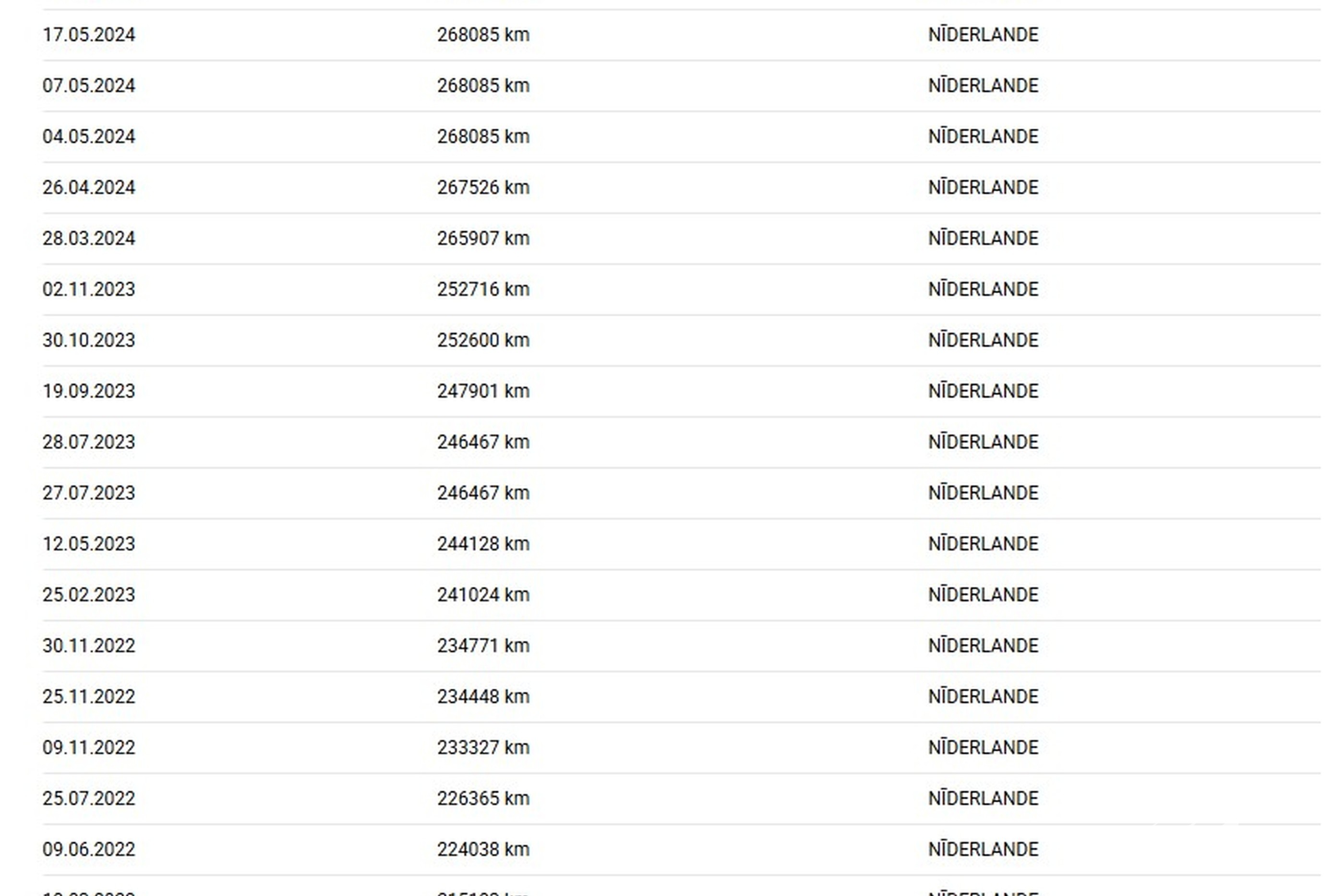Select the 28.07.2023 date entry
Screen dimensions: 1344x896
point(89,442)
